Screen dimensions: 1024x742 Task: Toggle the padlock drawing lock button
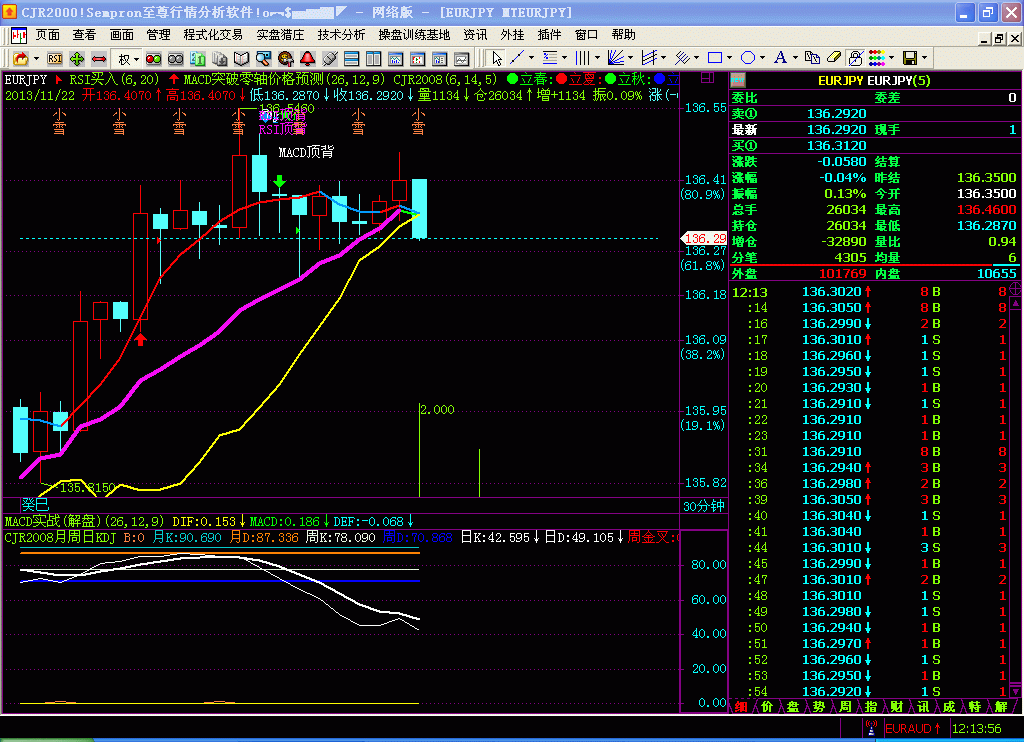click(x=856, y=58)
